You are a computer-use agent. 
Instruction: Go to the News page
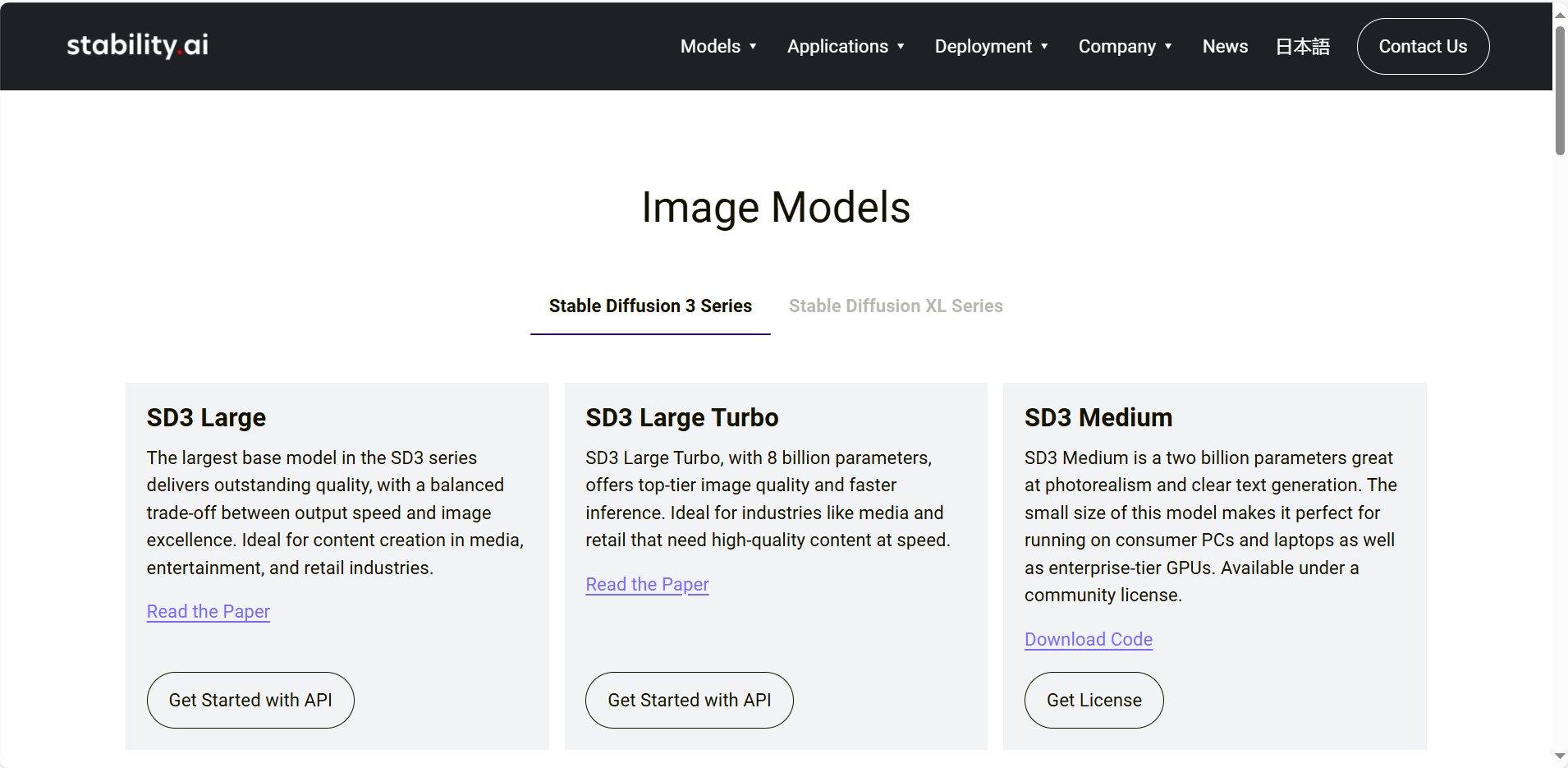click(1225, 47)
